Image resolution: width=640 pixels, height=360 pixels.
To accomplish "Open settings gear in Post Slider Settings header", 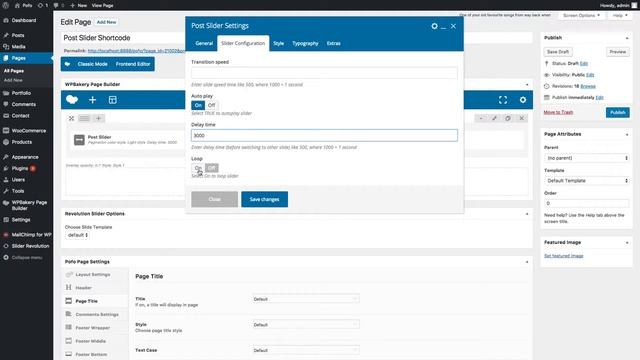I will point(434,26).
